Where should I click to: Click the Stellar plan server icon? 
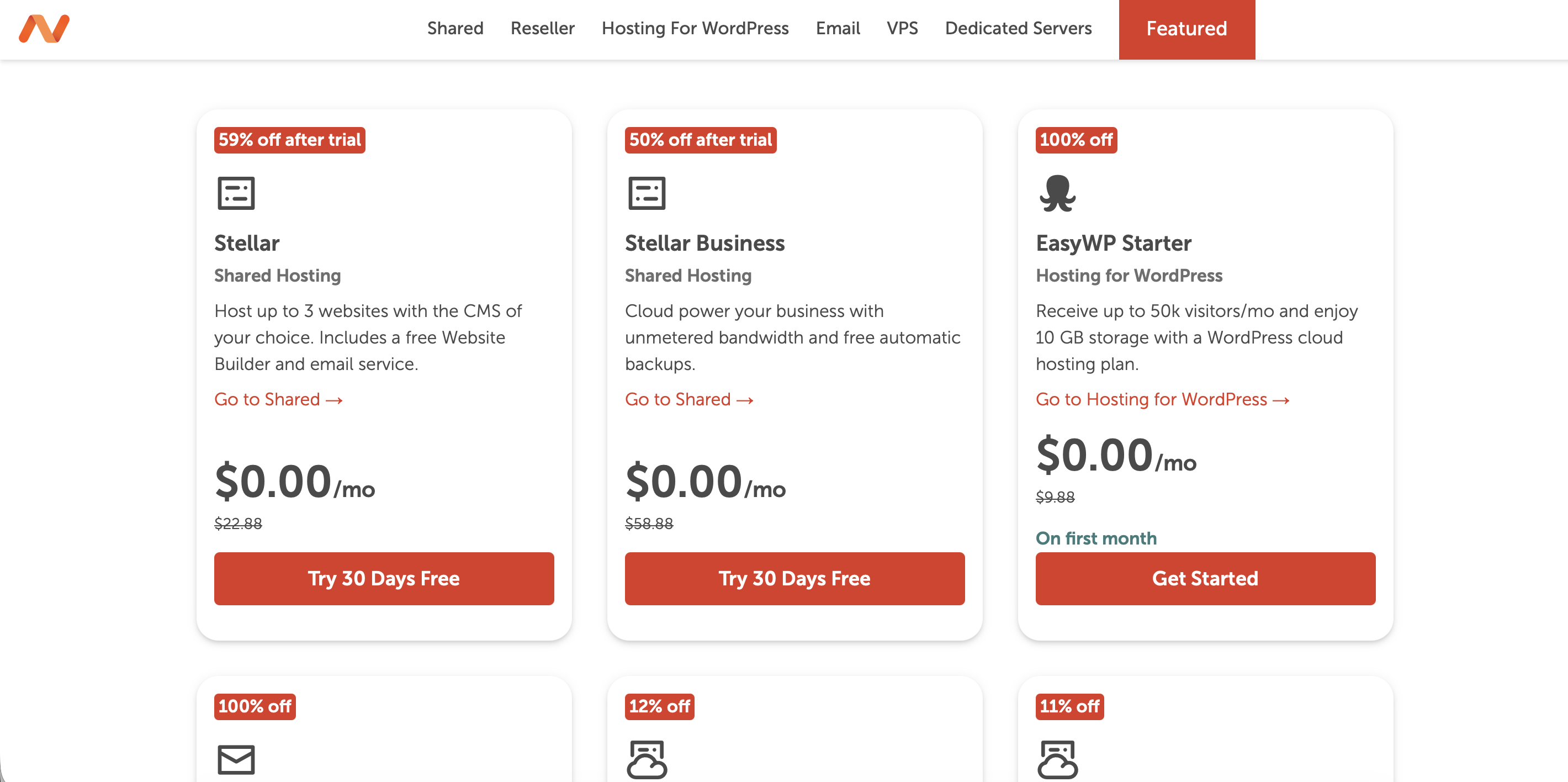pos(236,193)
